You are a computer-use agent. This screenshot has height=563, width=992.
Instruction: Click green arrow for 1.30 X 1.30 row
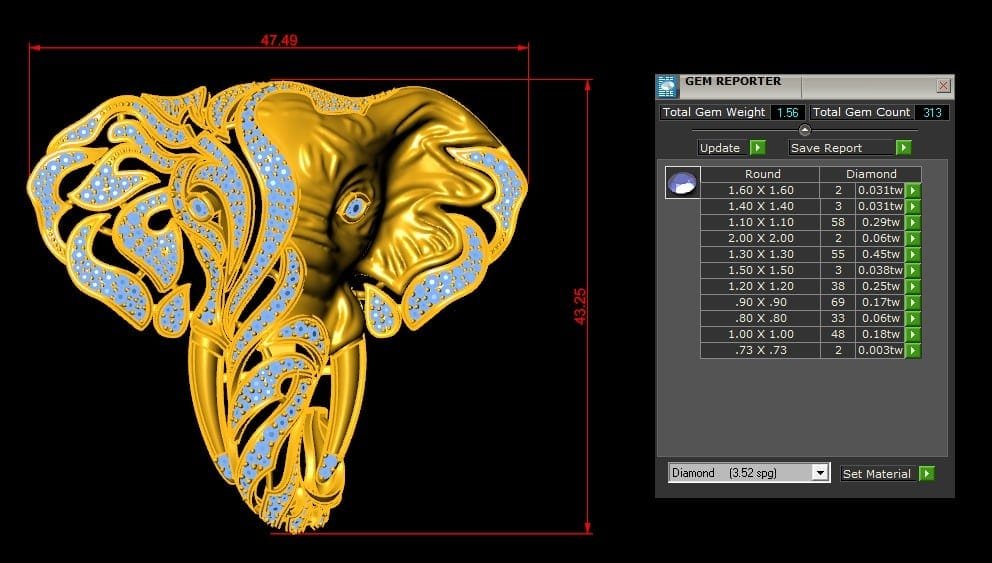tap(913, 254)
